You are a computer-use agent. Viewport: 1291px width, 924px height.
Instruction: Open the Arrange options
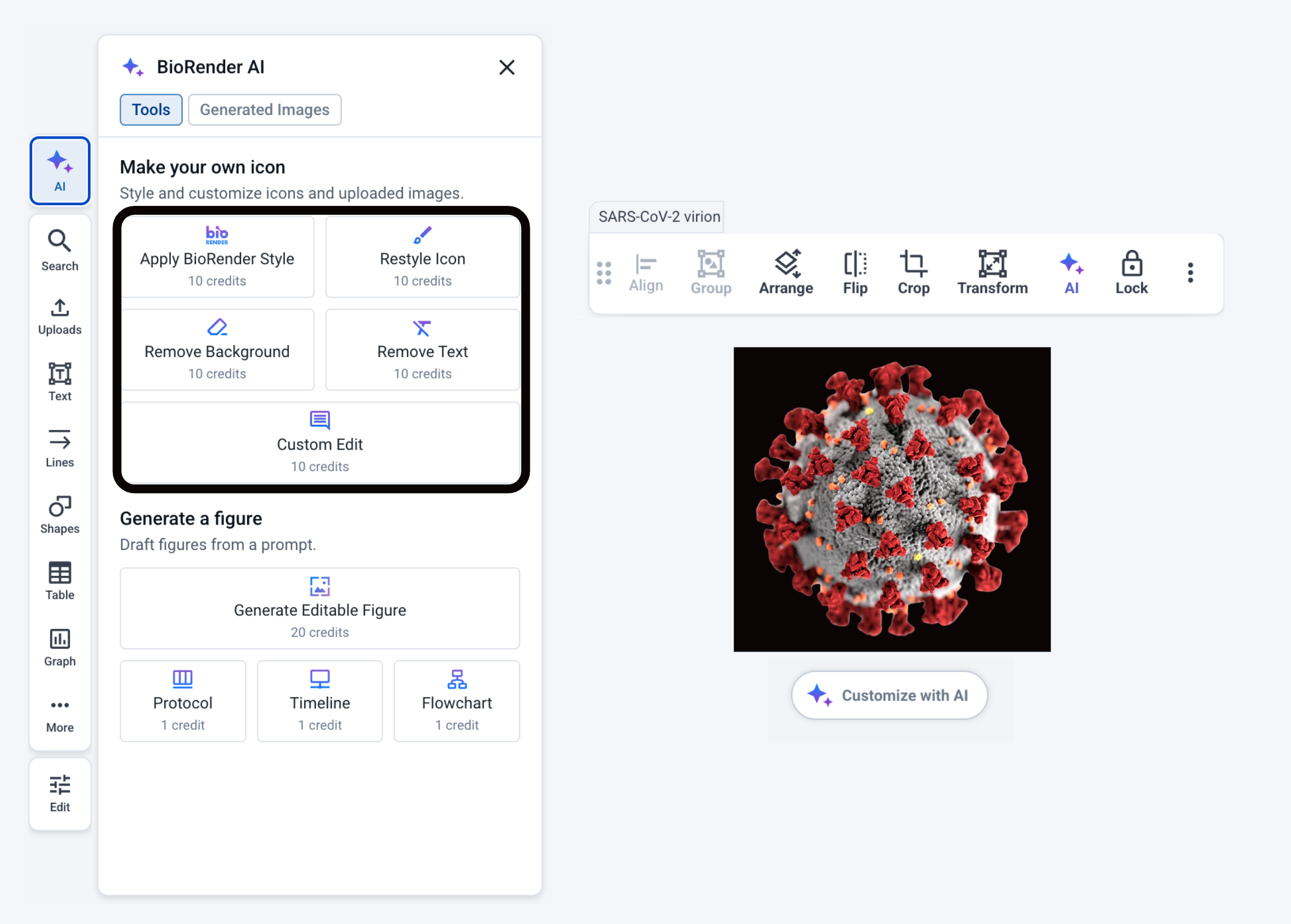pyautogui.click(x=786, y=273)
